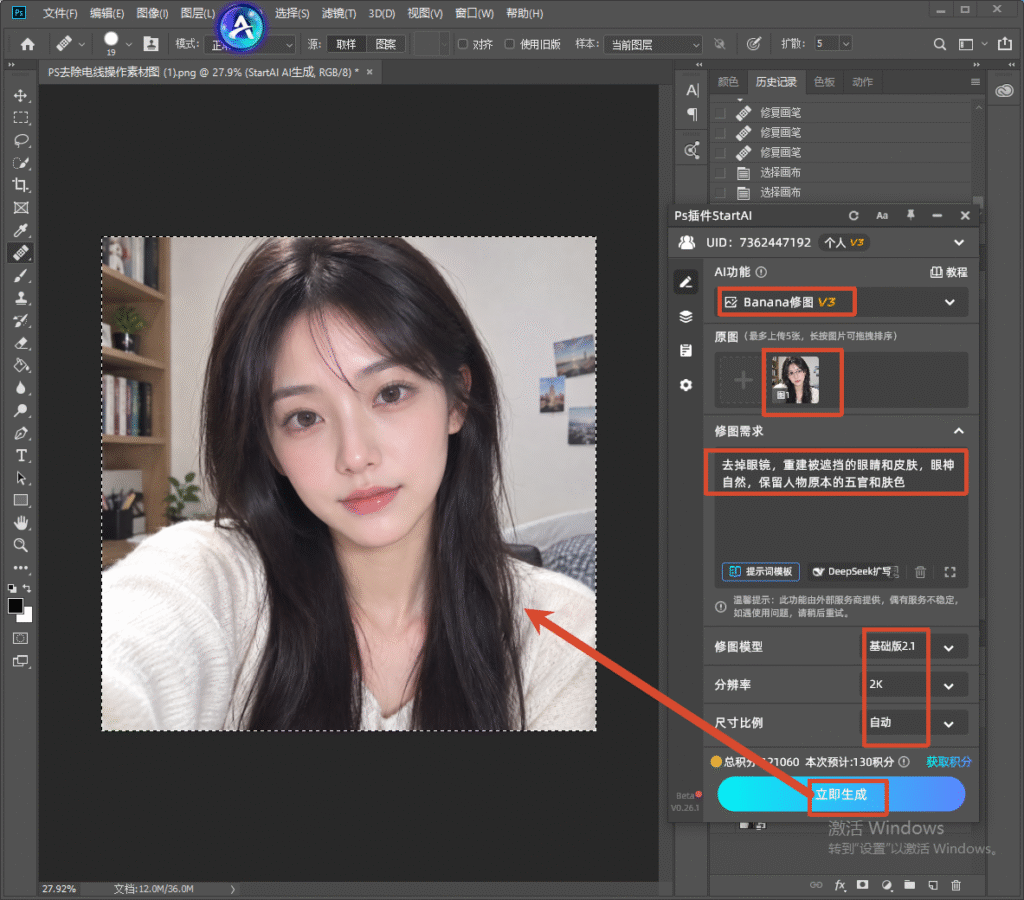Add image with the plus upload box
Viewport: 1024px width, 900px height.
tap(743, 380)
